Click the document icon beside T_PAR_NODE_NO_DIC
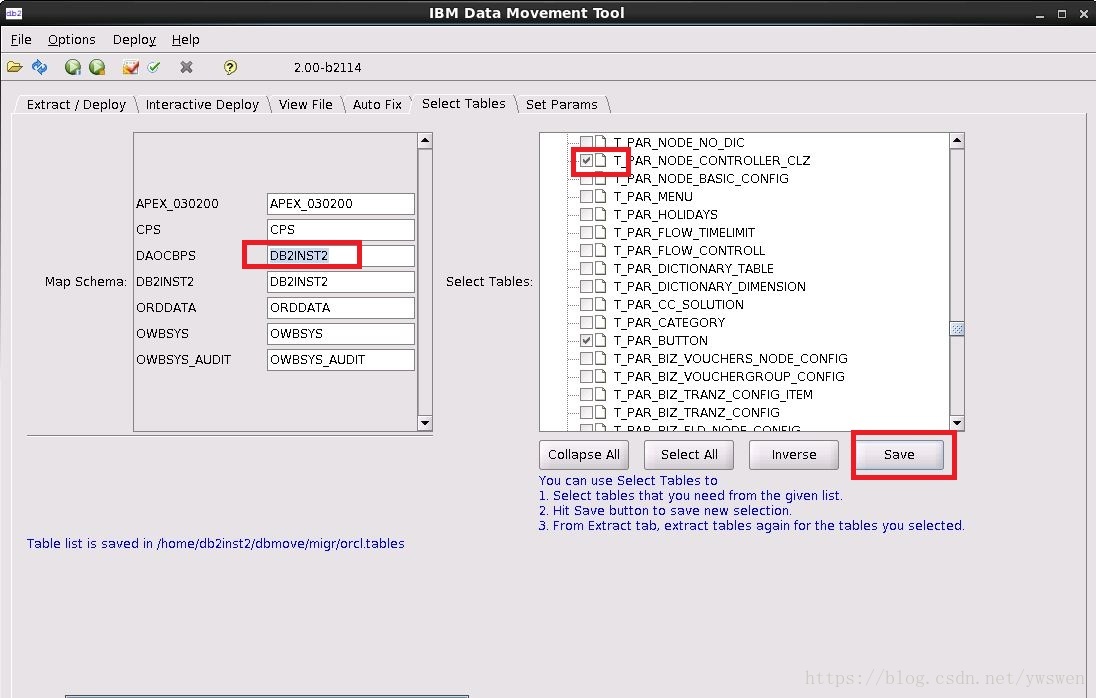 point(600,142)
